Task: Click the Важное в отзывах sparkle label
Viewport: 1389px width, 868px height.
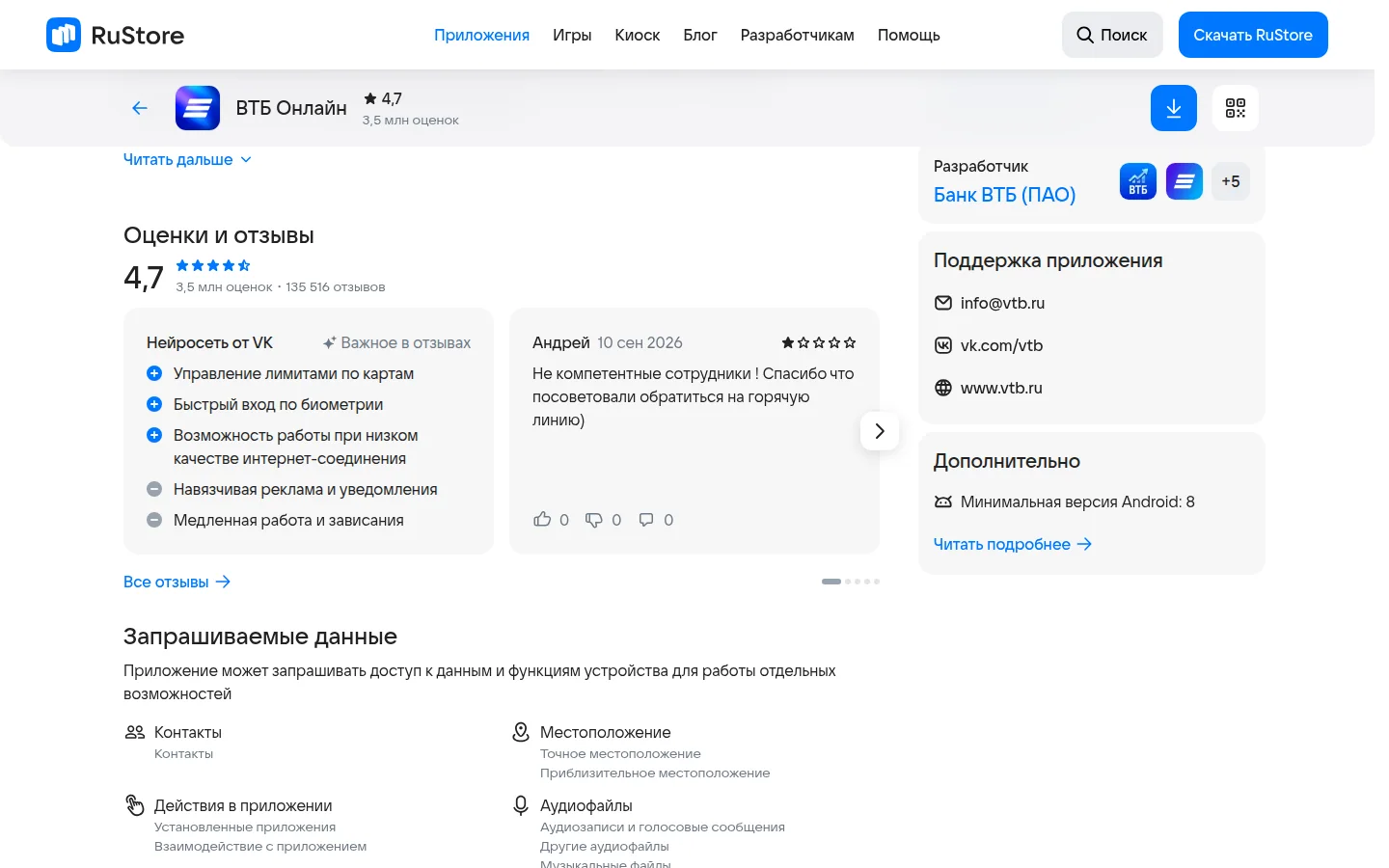Action: [396, 342]
